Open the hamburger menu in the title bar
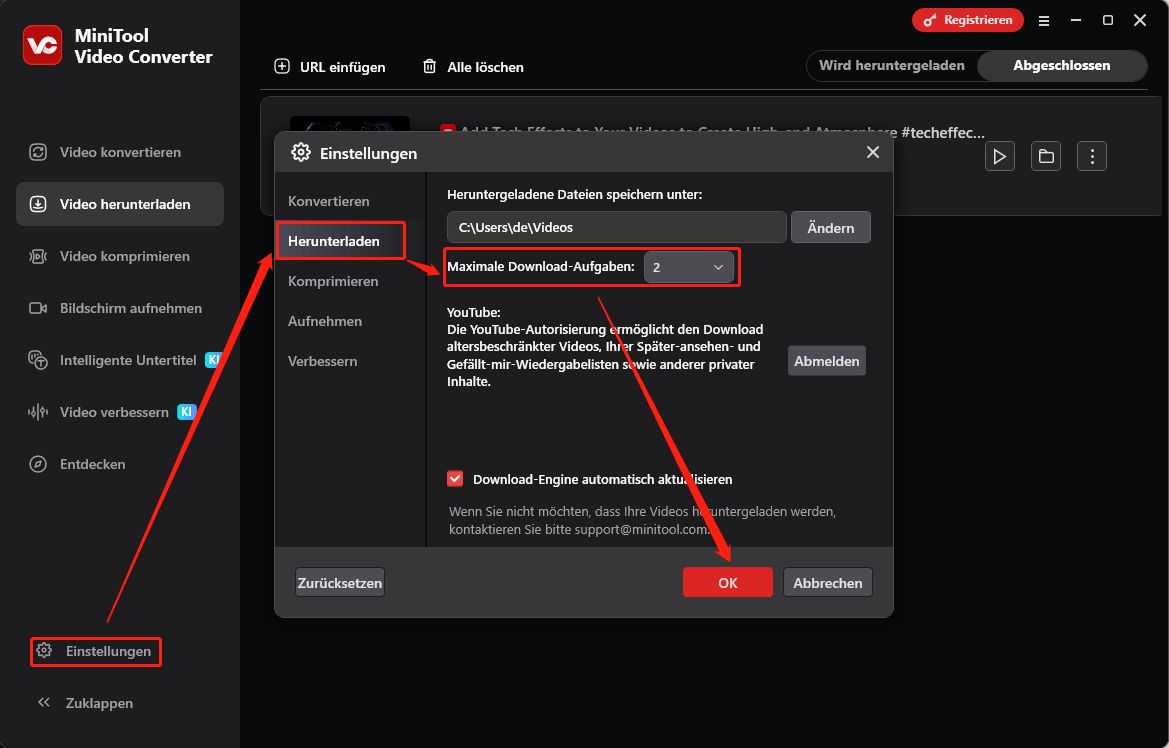1169x748 pixels. pyautogui.click(x=1044, y=21)
